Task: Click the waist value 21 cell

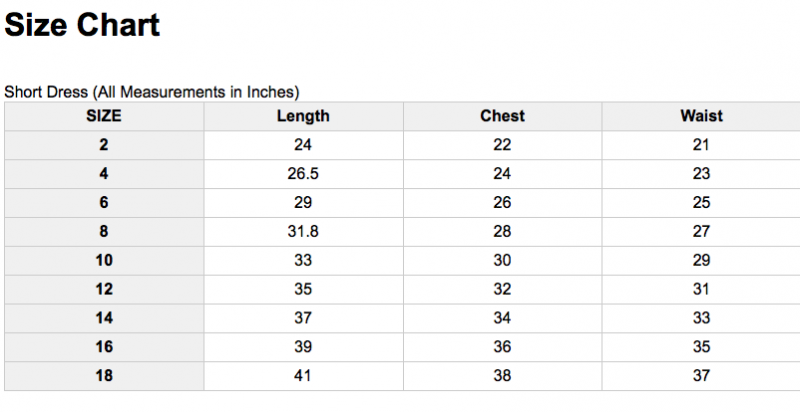Action: click(x=701, y=145)
